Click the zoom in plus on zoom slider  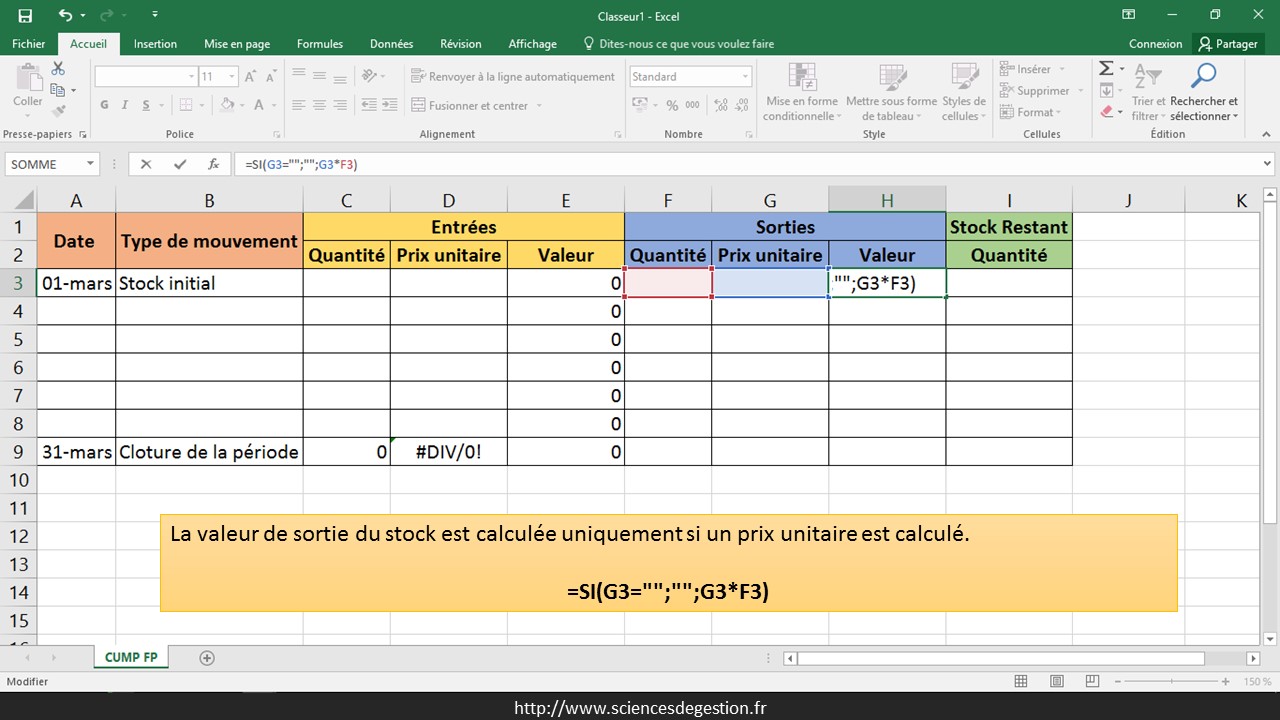pyautogui.click(x=1226, y=682)
